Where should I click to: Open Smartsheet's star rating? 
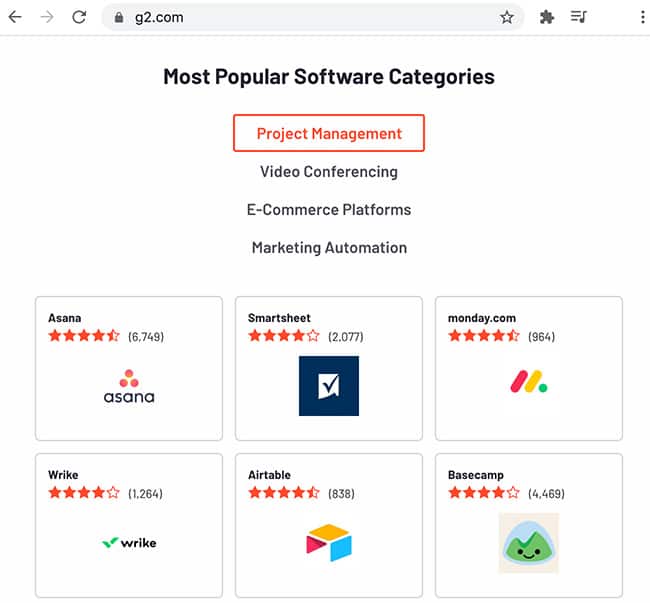click(x=284, y=336)
